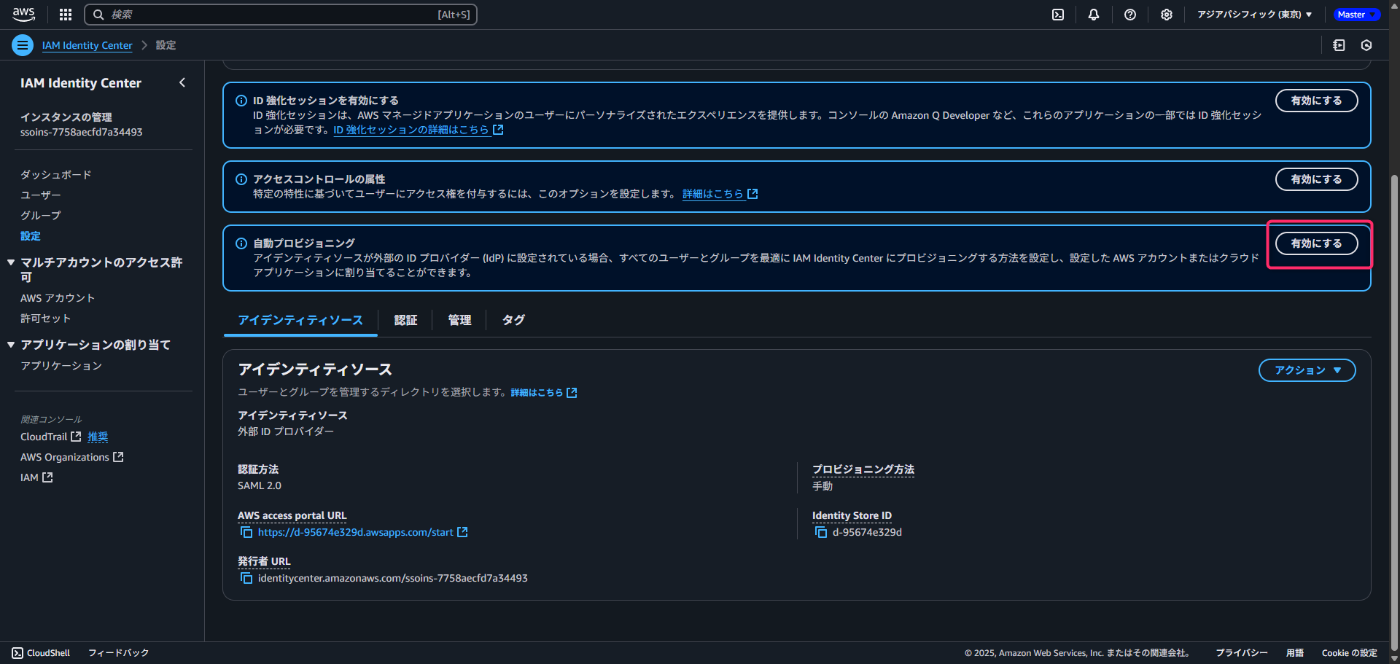The image size is (1400, 664).
Task: Open プライバシー link in the footer
Action: coord(1242,653)
